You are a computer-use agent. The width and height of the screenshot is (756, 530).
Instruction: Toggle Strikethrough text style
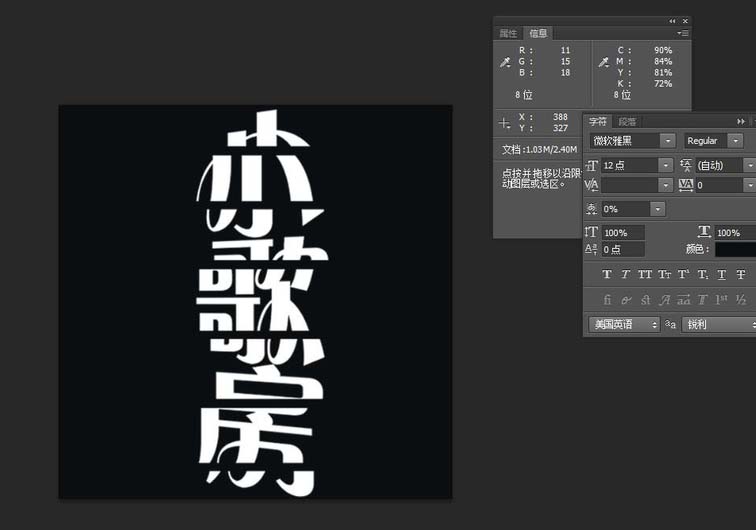tap(741, 274)
